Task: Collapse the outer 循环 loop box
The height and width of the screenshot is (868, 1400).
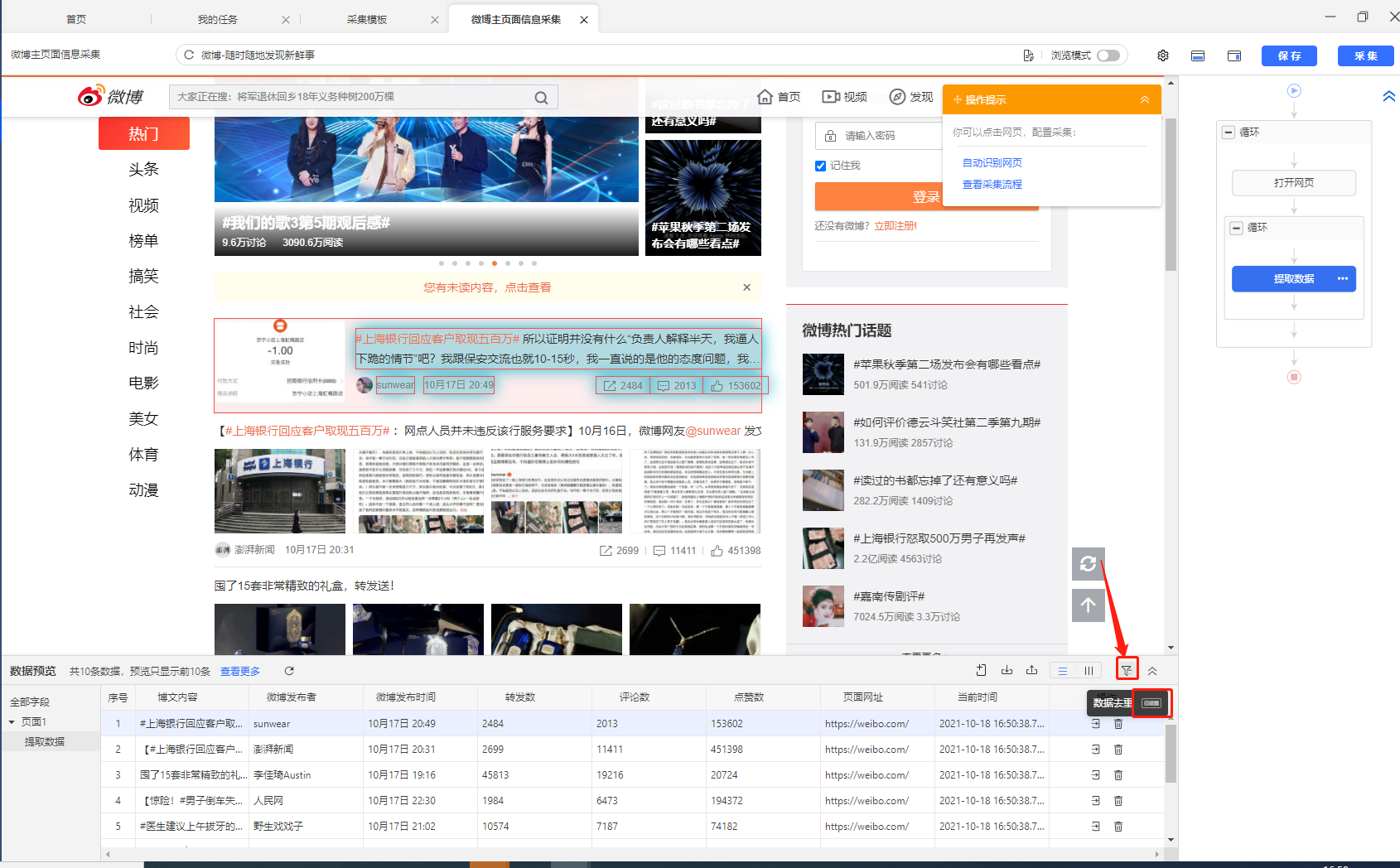Action: (1229, 133)
